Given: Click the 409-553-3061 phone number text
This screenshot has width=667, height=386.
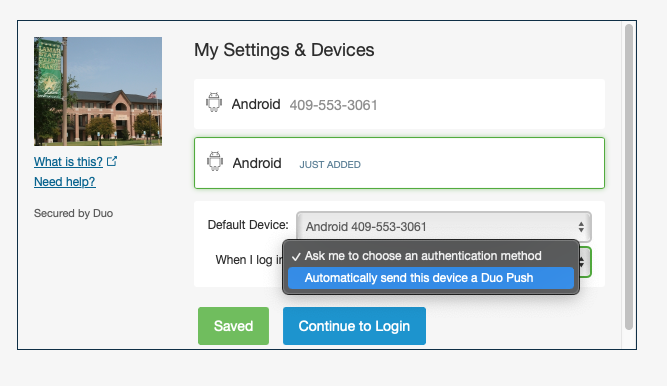Looking at the screenshot, I should (334, 105).
